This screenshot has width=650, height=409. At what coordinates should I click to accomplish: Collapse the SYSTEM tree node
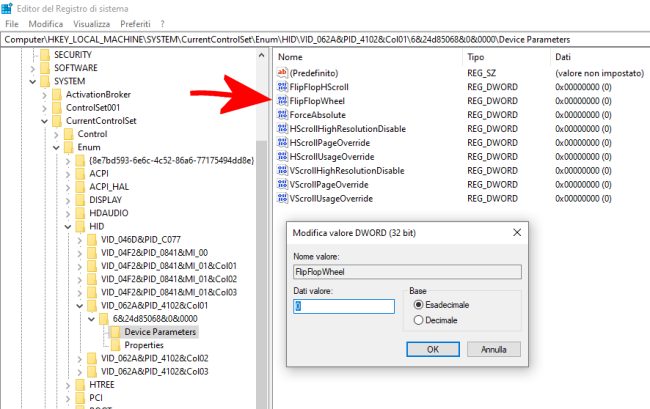click(x=33, y=82)
